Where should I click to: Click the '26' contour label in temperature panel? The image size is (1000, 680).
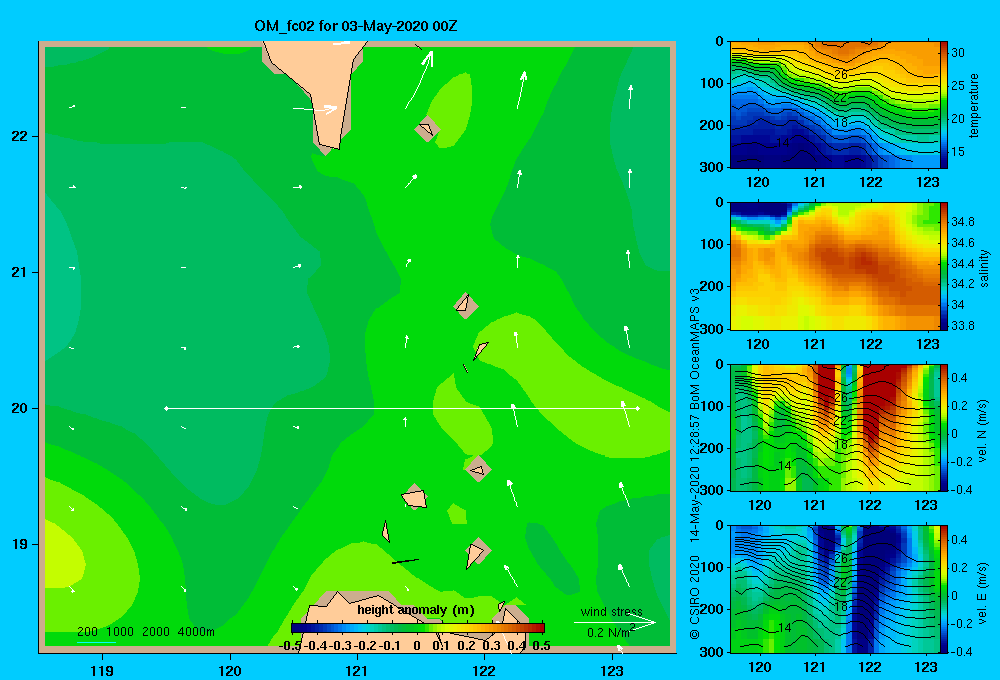(841, 75)
